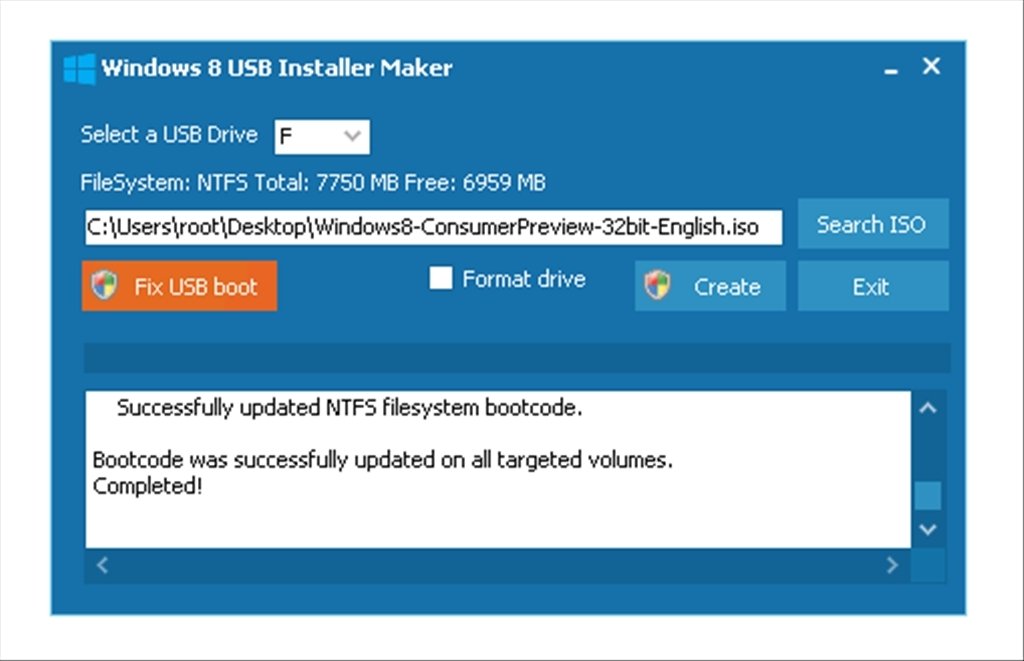Enable the Format drive checkbox
Screen dimensions: 1024x661
point(441,278)
